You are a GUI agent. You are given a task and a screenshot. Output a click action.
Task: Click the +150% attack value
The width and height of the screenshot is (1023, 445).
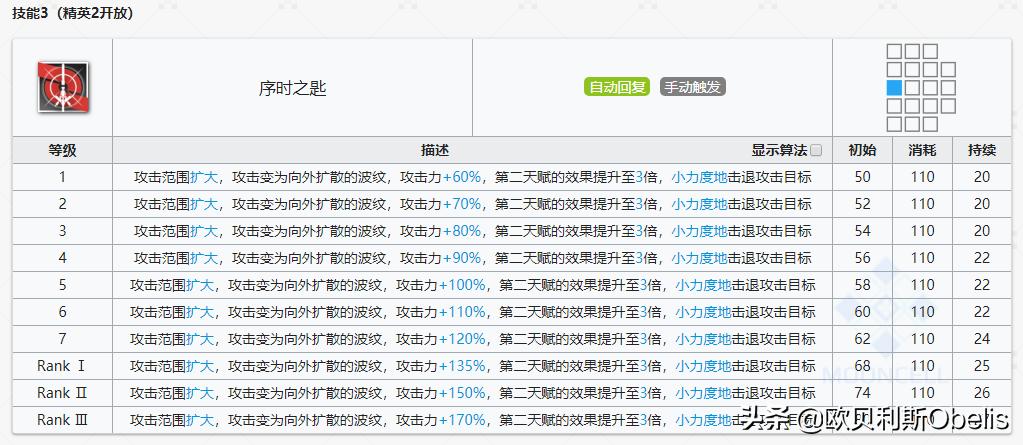tap(462, 393)
